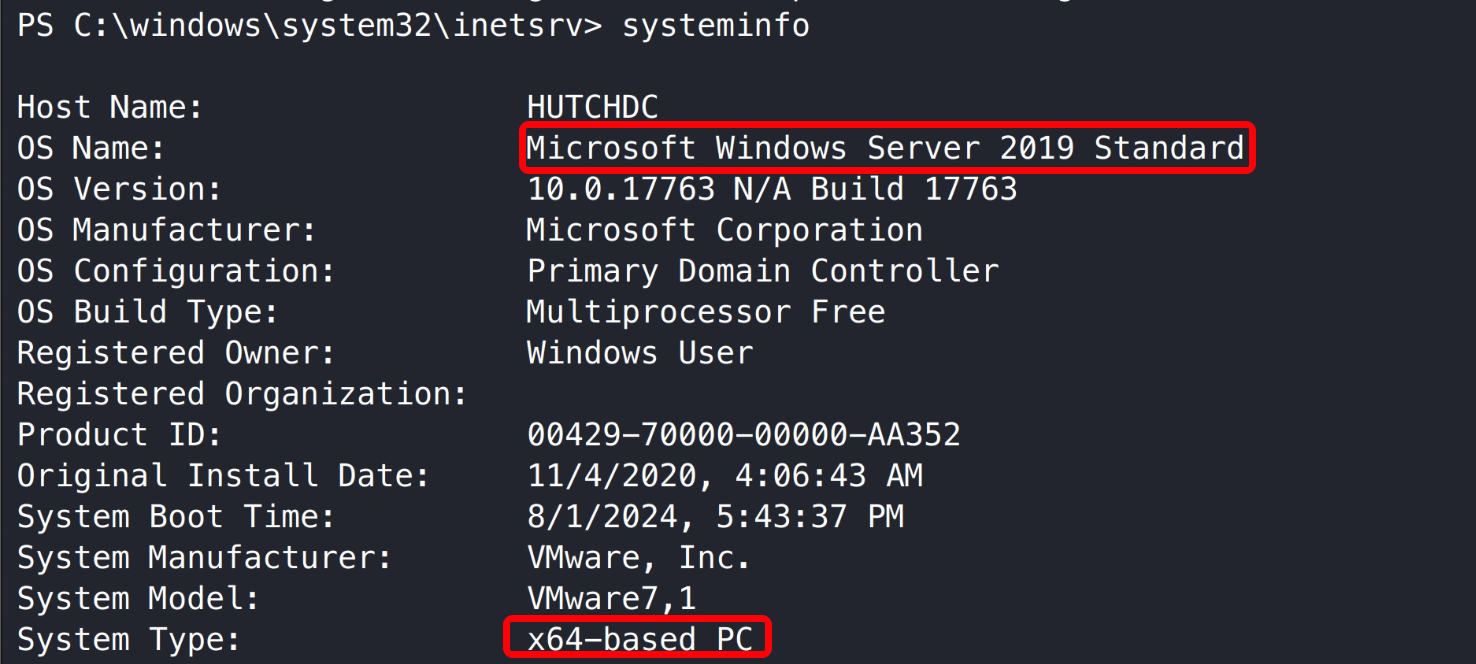Viewport: 1476px width, 664px height.
Task: Click the OS Configuration label
Action: click(176, 271)
